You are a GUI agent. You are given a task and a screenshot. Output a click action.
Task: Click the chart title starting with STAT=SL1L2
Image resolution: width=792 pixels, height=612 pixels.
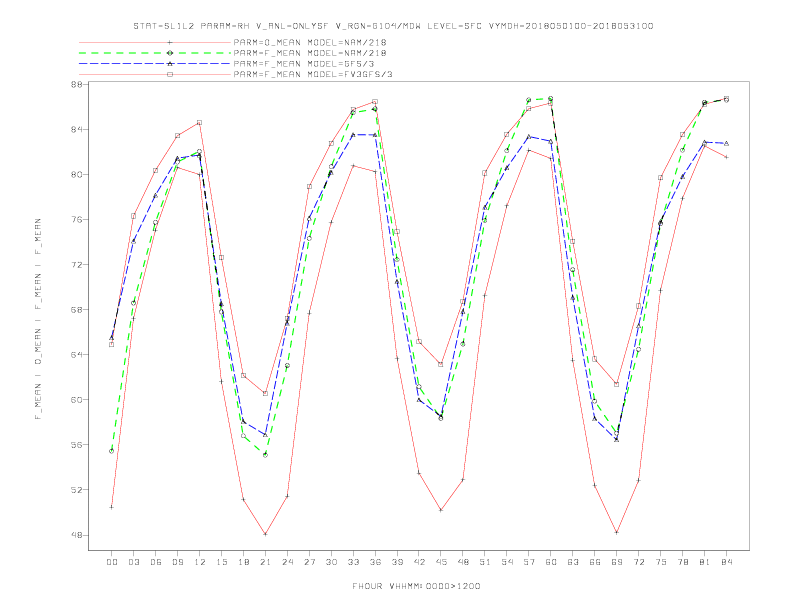pyautogui.click(x=393, y=26)
